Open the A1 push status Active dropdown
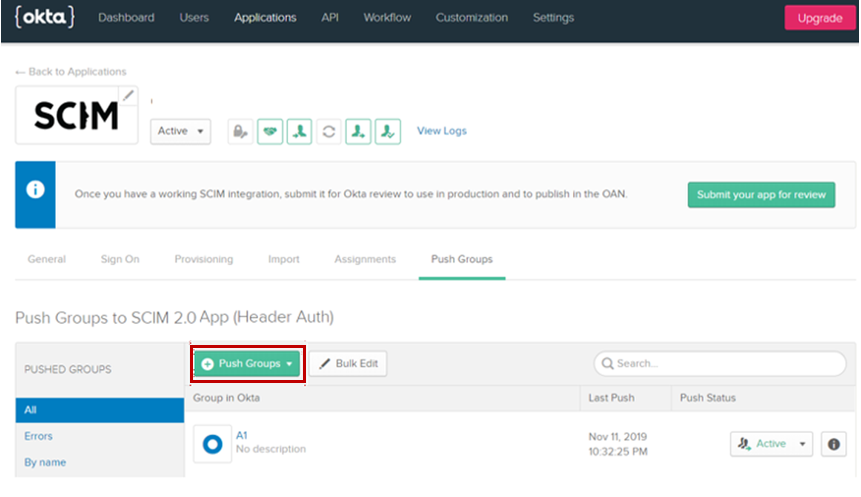The height and width of the screenshot is (497, 861). tap(771, 444)
